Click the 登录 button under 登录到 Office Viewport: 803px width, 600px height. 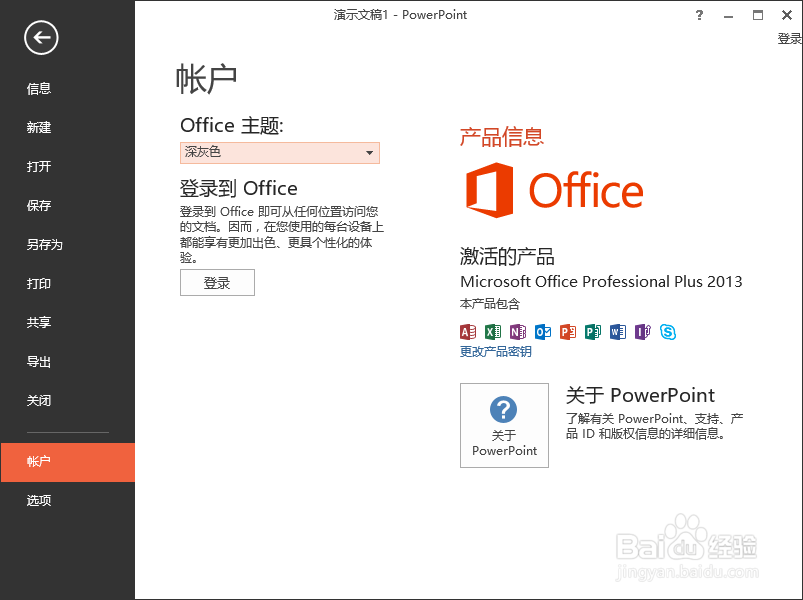click(x=217, y=283)
